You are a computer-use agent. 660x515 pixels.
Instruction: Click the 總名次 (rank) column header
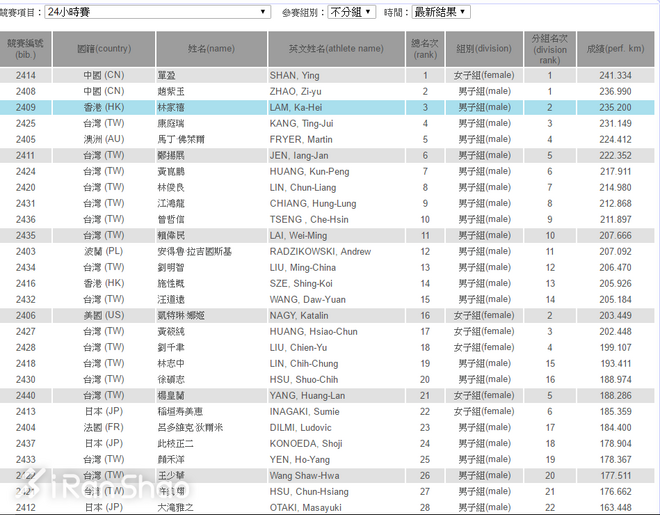point(424,48)
